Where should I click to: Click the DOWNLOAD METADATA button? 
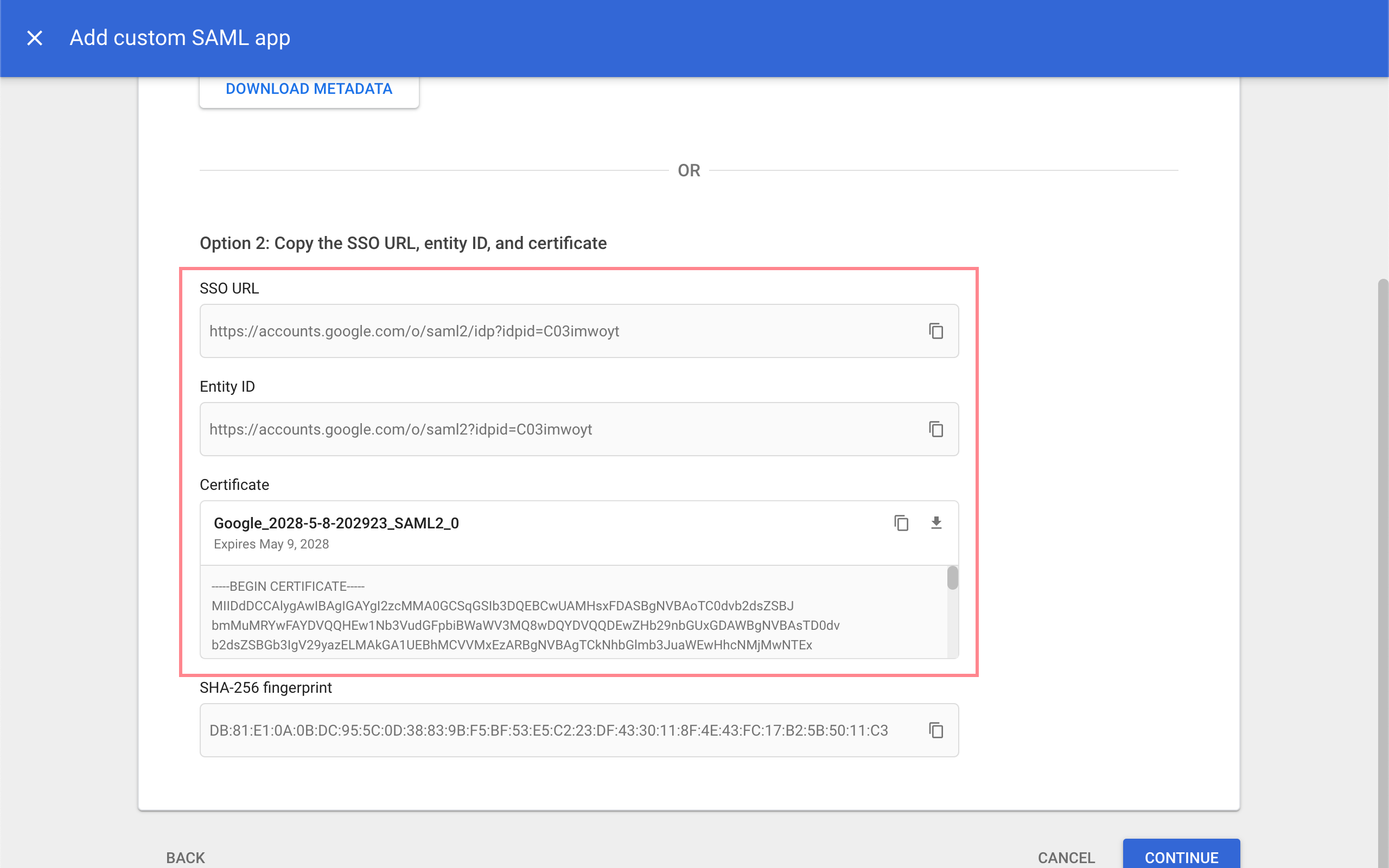pos(309,89)
